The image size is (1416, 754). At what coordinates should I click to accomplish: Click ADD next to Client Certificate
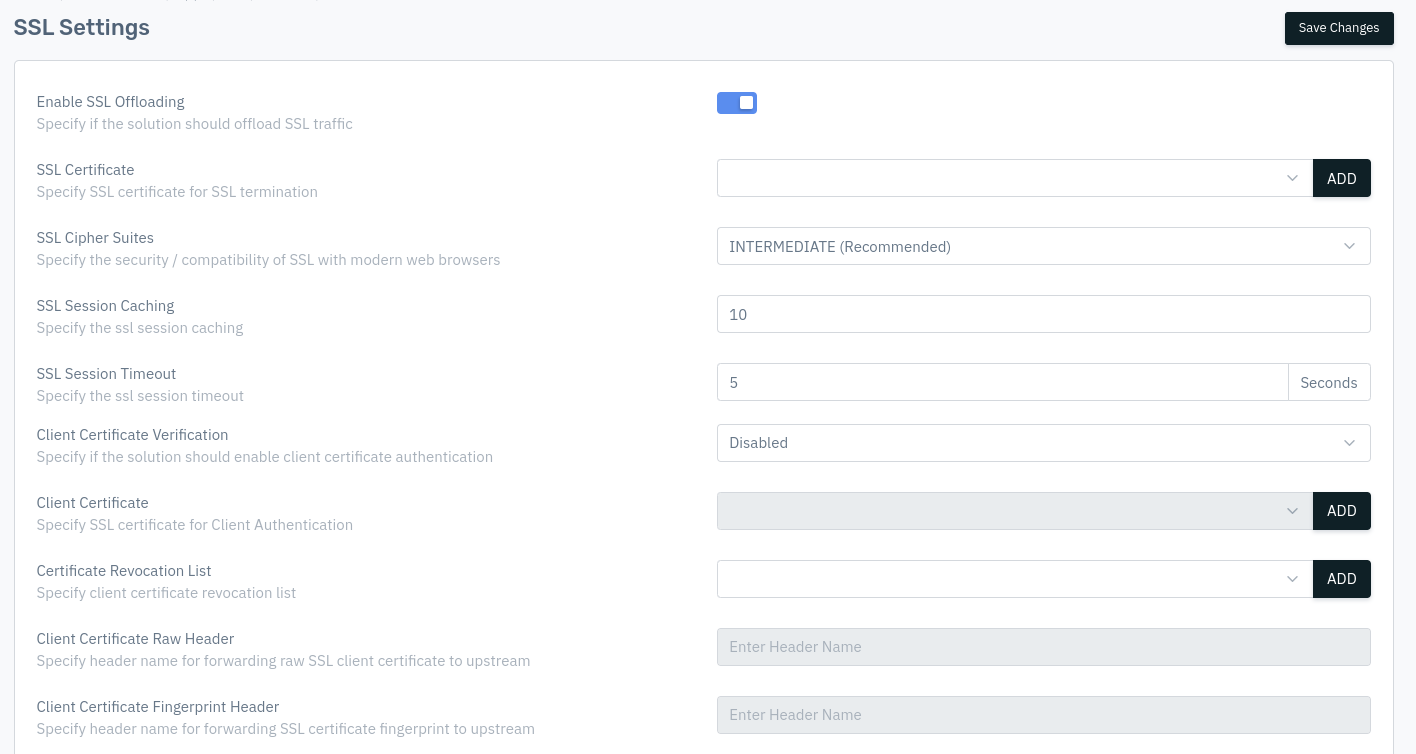pos(1341,511)
